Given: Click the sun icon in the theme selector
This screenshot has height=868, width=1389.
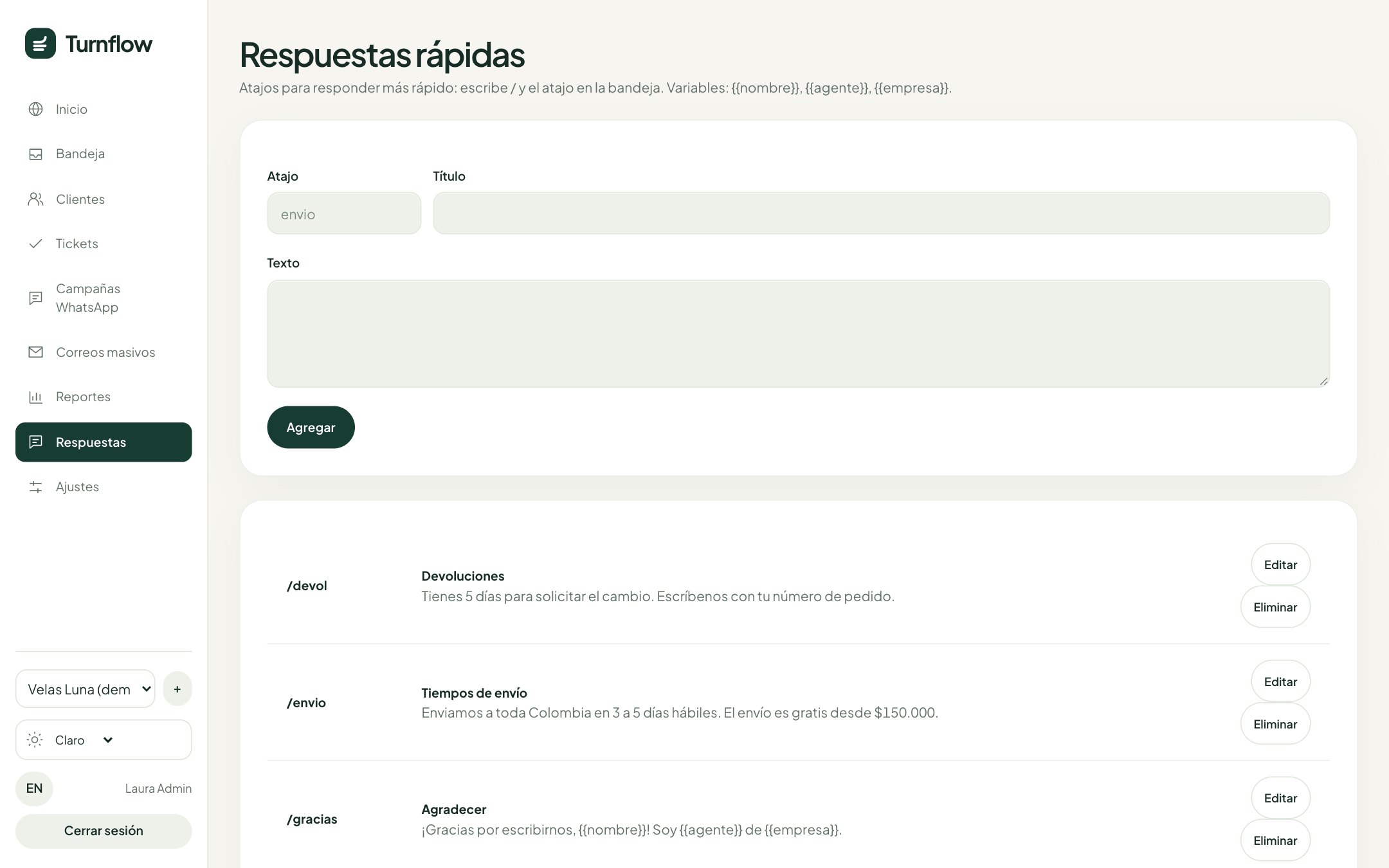Looking at the screenshot, I should (35, 740).
